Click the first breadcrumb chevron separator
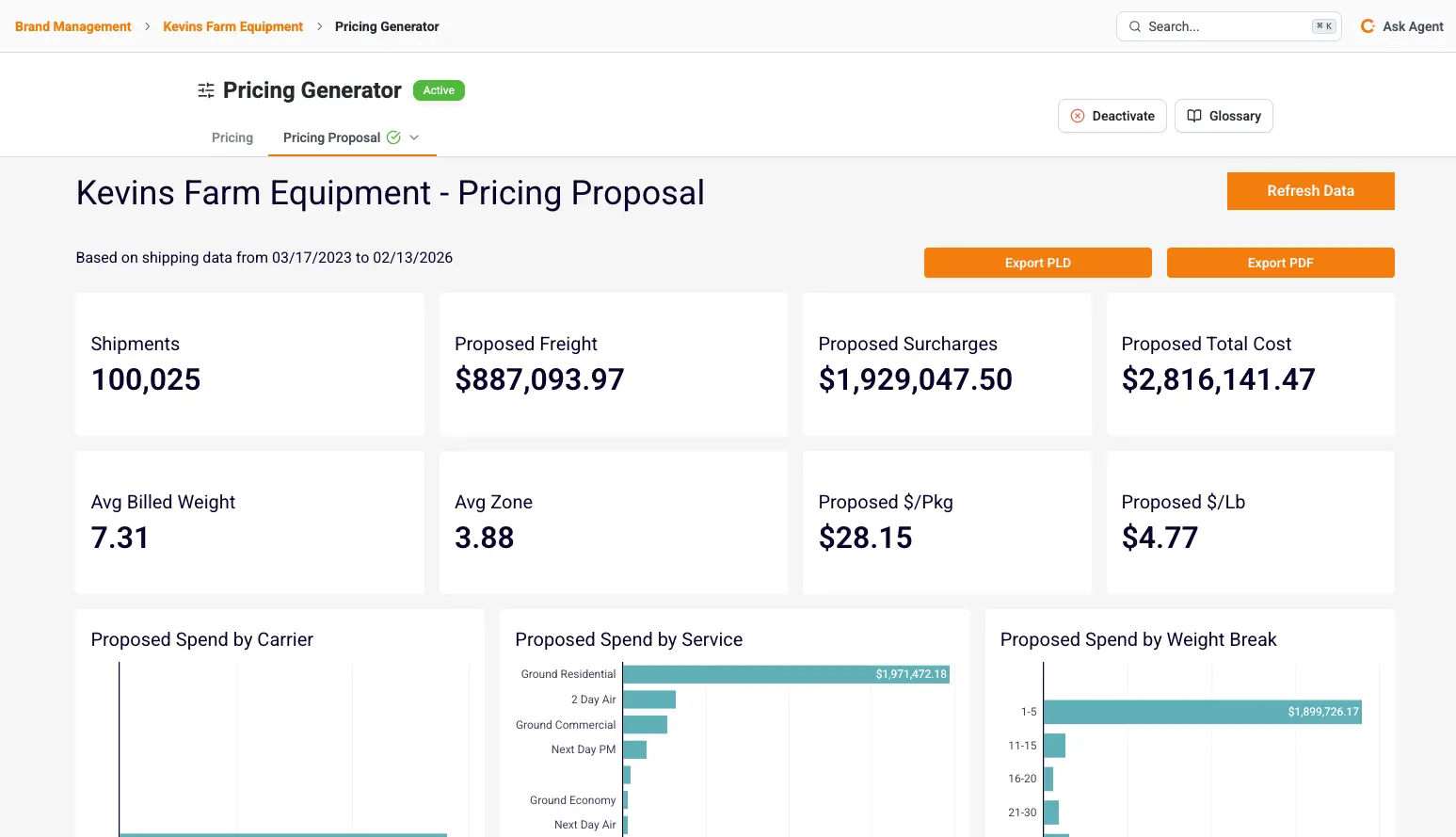Image resolution: width=1456 pixels, height=837 pixels. pos(147,26)
